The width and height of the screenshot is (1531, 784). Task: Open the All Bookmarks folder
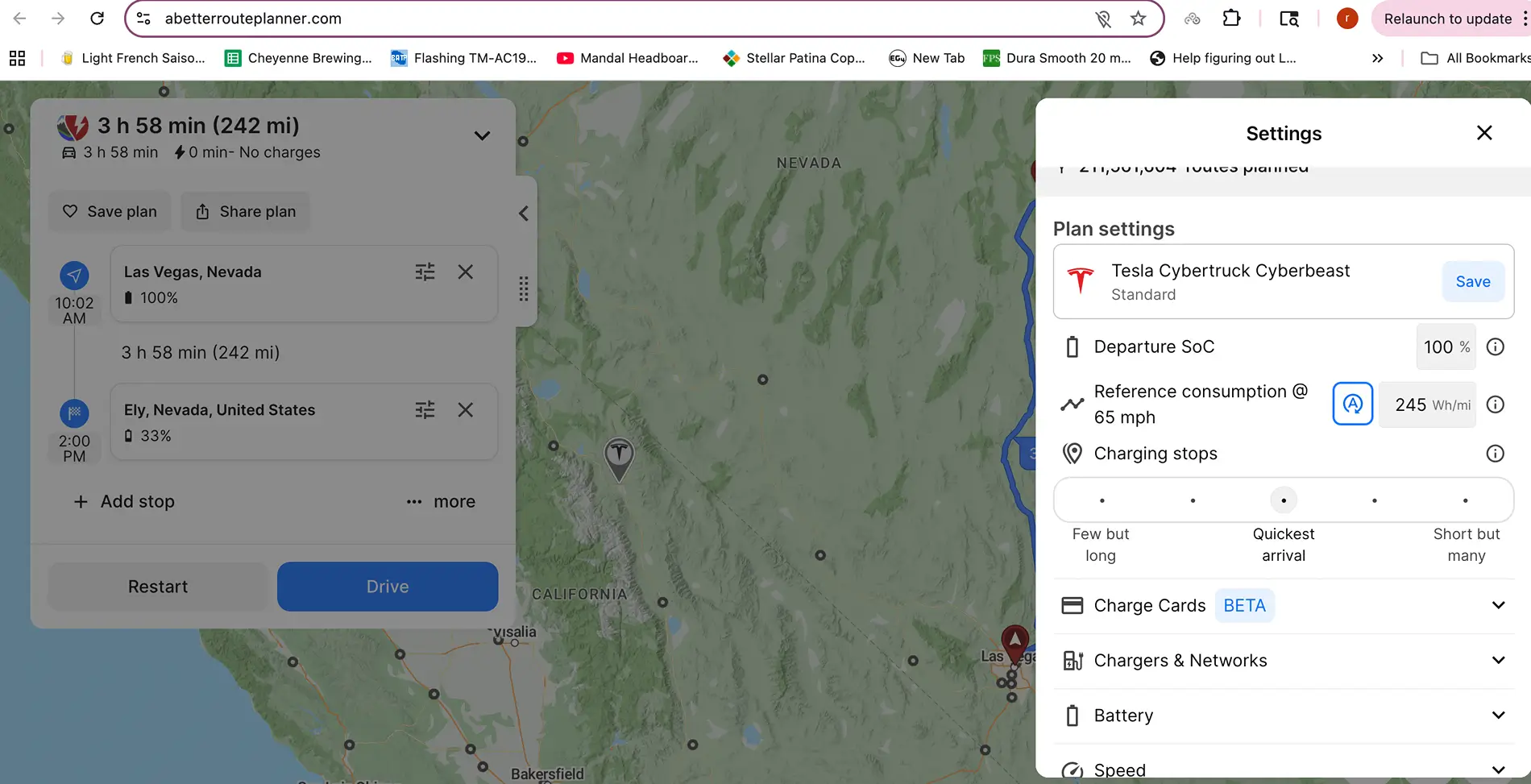(1475, 58)
